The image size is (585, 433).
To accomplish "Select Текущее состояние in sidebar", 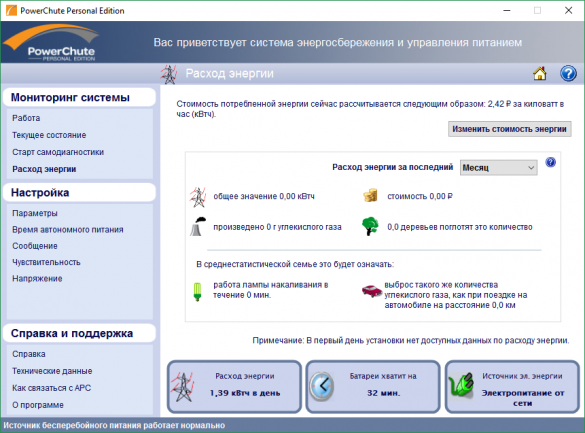I will [49, 135].
